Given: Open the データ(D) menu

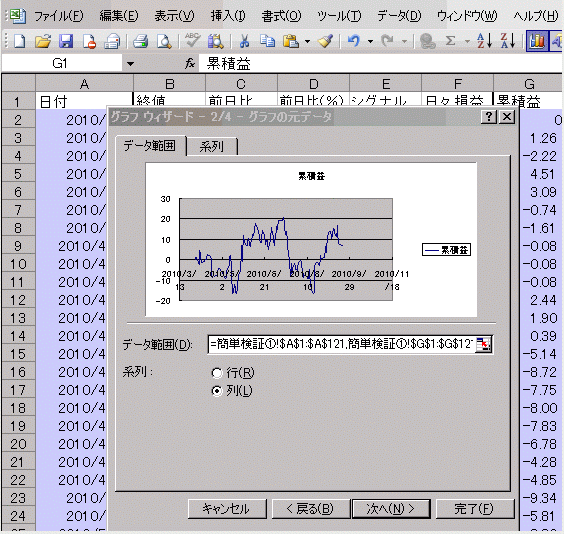Looking at the screenshot, I should point(399,16).
